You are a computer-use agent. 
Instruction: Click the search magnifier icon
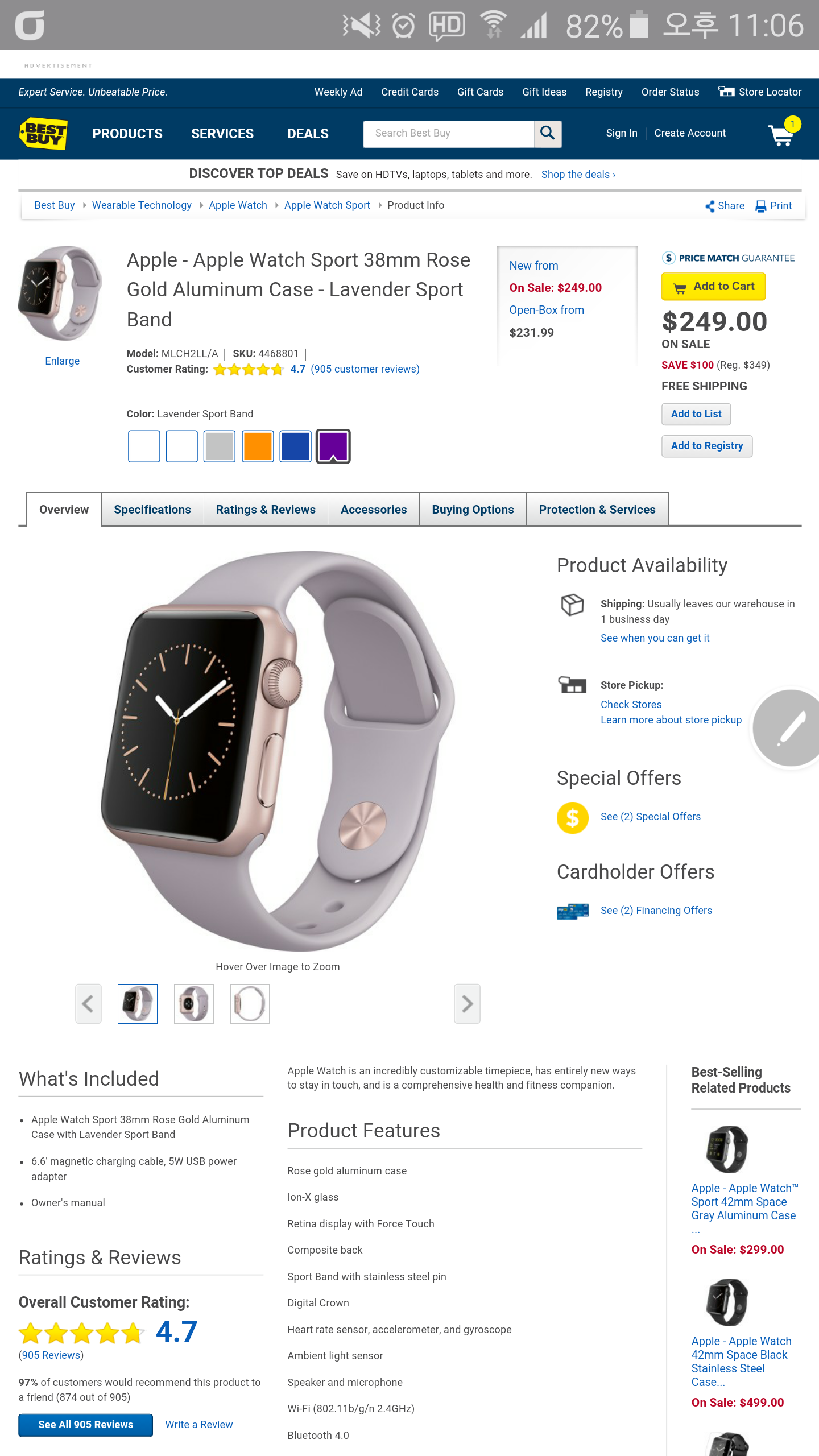pyautogui.click(x=548, y=134)
